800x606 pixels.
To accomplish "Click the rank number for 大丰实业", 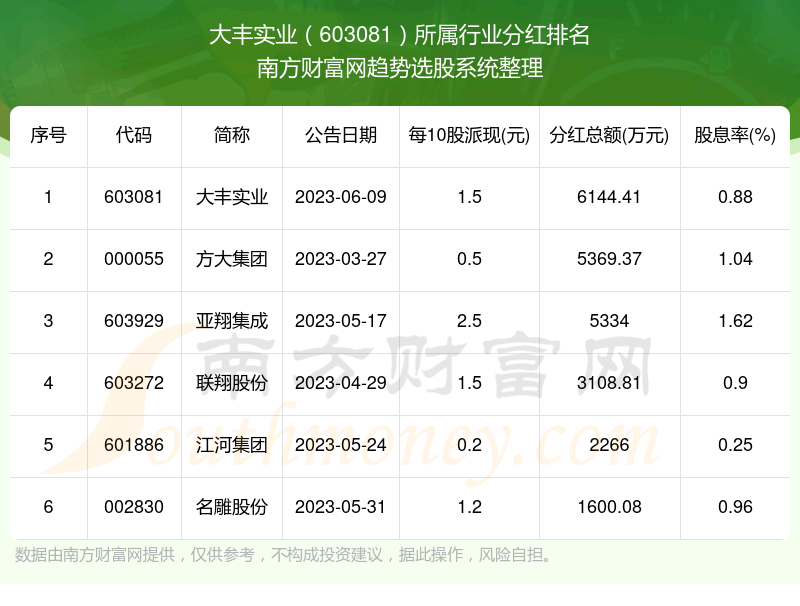I will [48, 197].
